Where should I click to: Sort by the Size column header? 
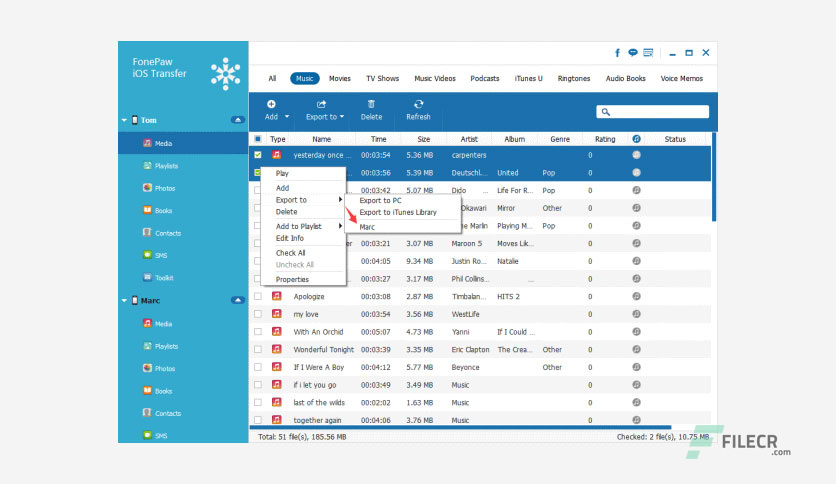423,139
